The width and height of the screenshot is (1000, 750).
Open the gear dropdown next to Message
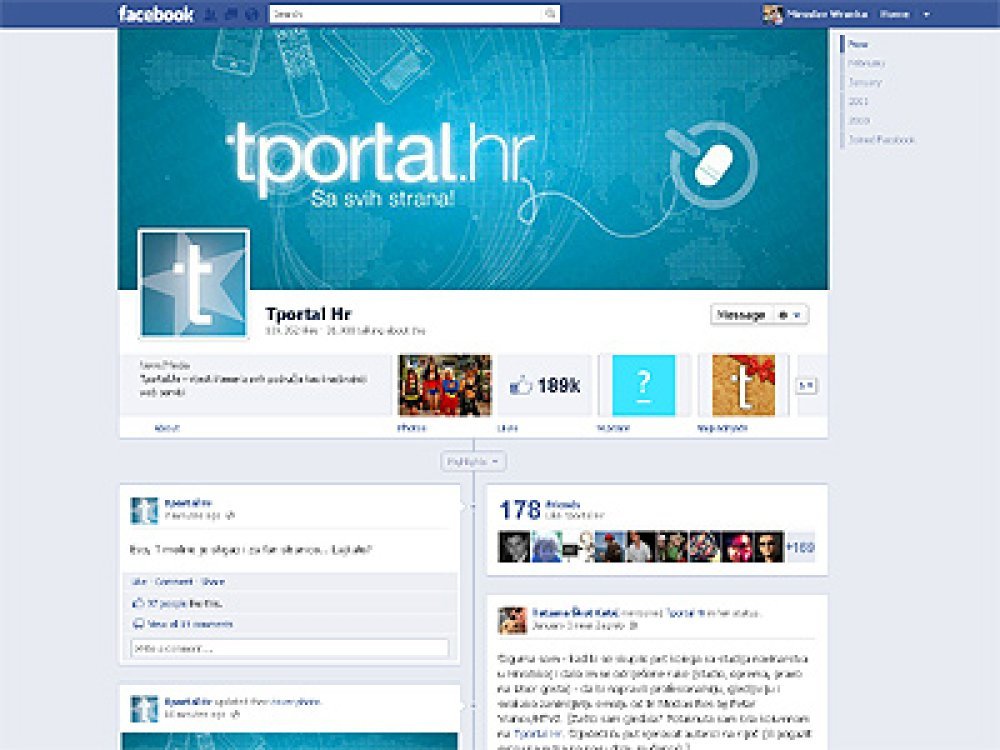(789, 315)
